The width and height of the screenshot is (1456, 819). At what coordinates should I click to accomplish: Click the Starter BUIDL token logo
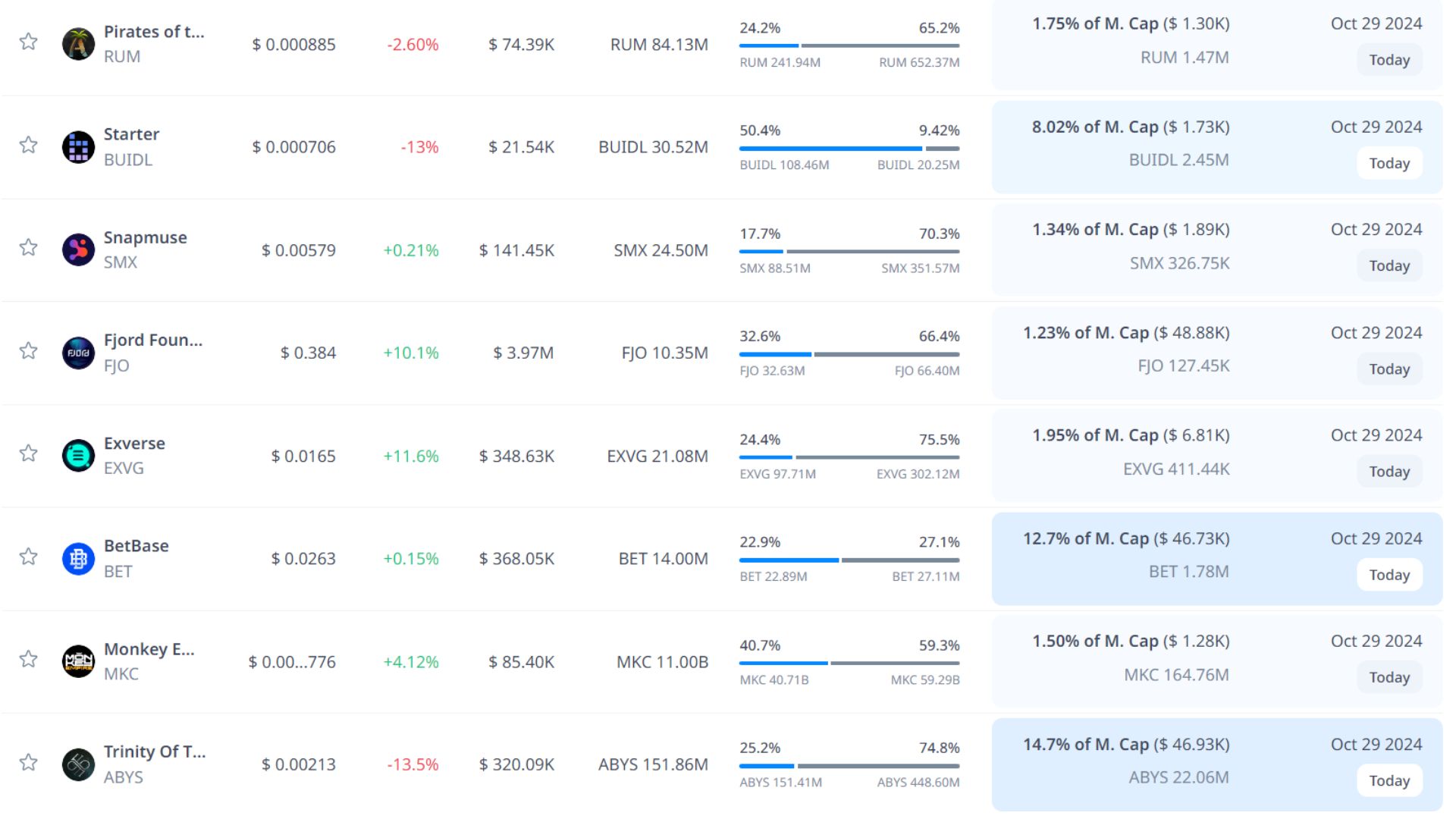click(78, 147)
